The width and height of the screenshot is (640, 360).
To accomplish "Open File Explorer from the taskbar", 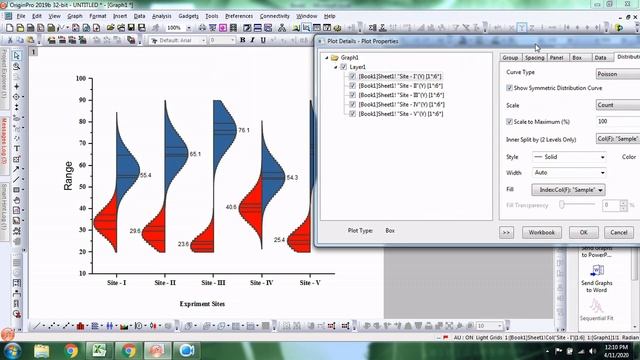I will click(42, 351).
